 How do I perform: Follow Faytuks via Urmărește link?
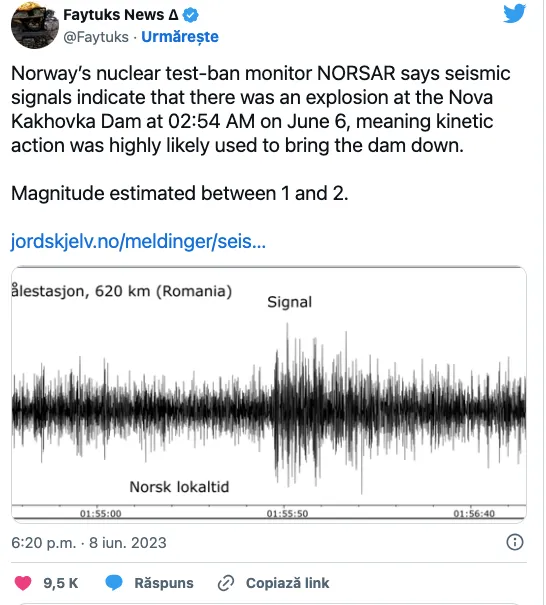click(x=180, y=37)
